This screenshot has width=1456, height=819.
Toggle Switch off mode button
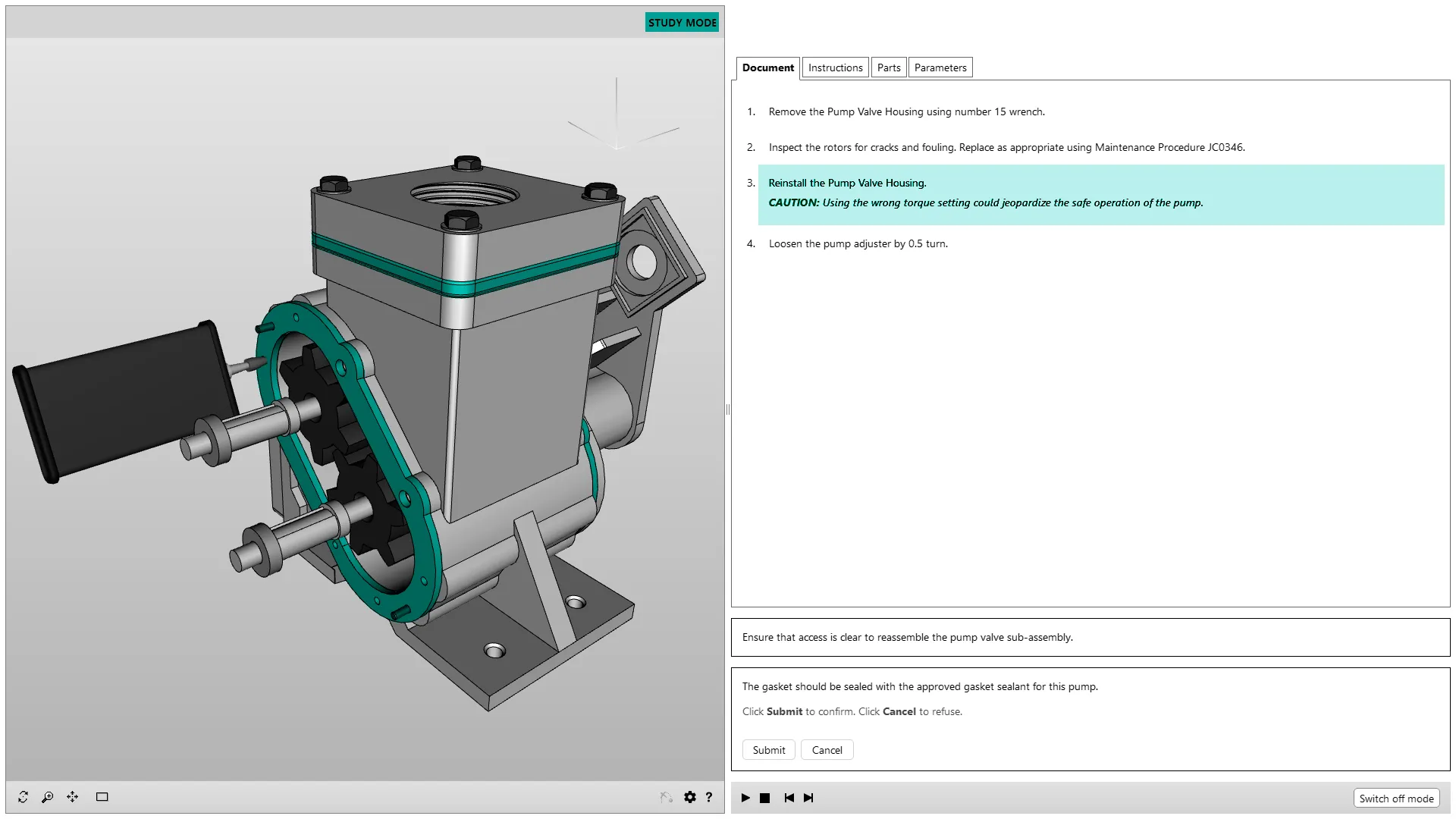click(1396, 799)
